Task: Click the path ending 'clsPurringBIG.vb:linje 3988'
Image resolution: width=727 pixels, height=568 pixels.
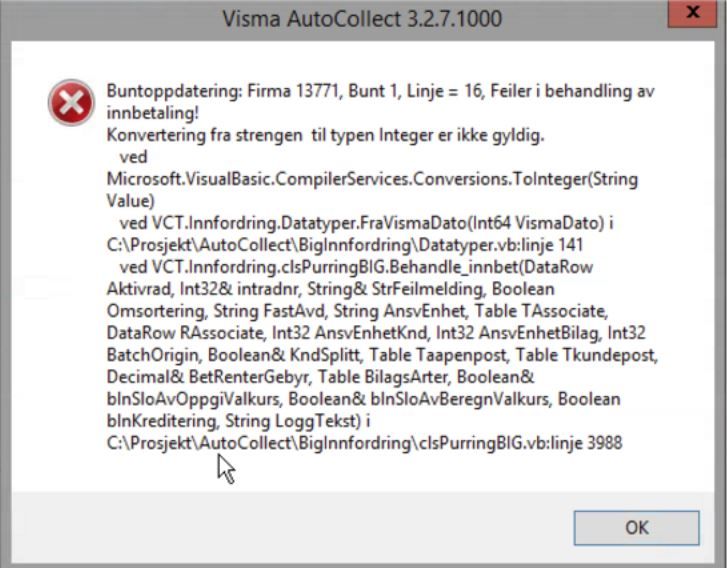Action: tap(364, 443)
